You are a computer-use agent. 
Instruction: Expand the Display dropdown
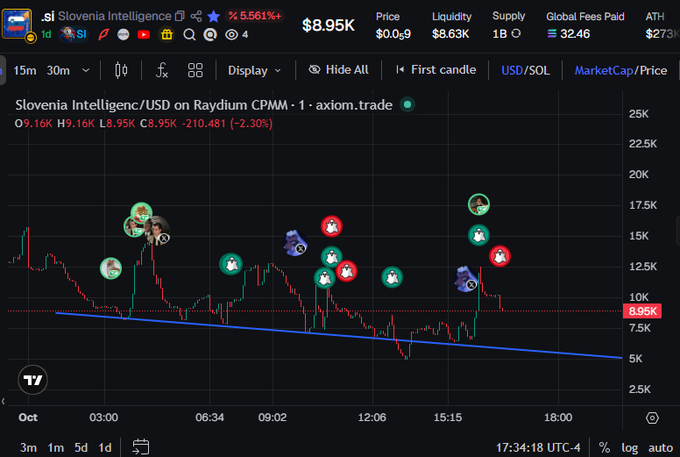255,70
